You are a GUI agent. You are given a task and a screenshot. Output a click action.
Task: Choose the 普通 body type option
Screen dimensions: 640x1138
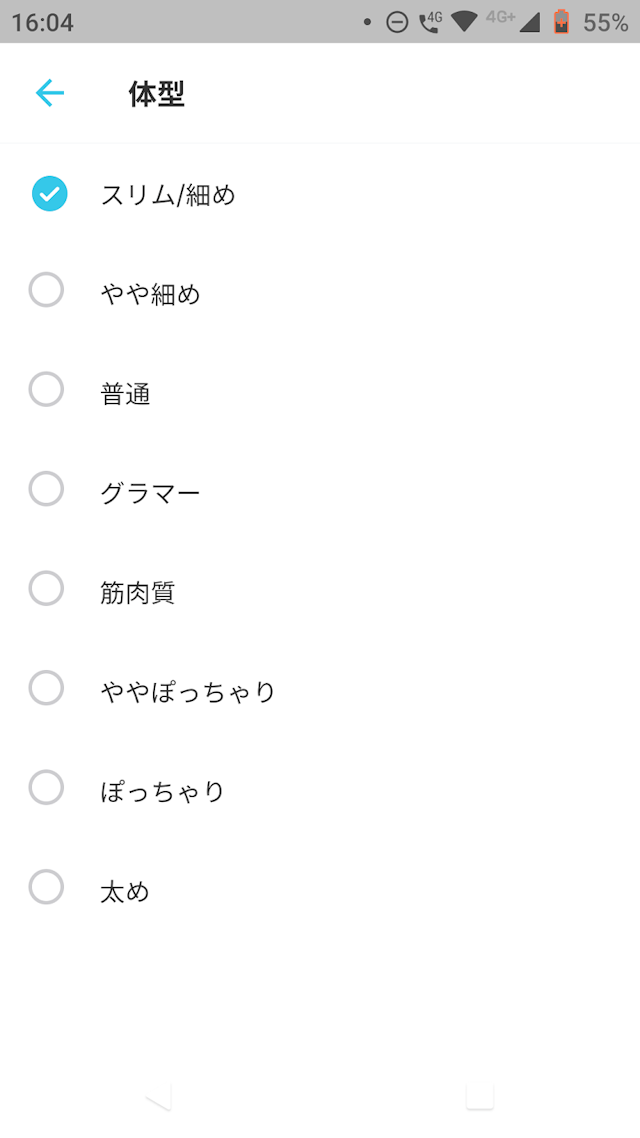46,388
